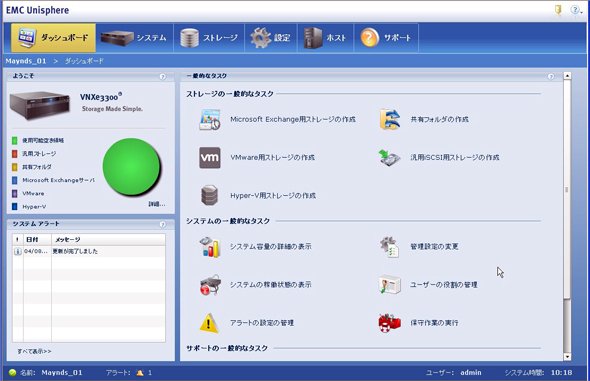Open the 詳細... capacity details link
This screenshot has height=381, width=590.
coord(157,204)
